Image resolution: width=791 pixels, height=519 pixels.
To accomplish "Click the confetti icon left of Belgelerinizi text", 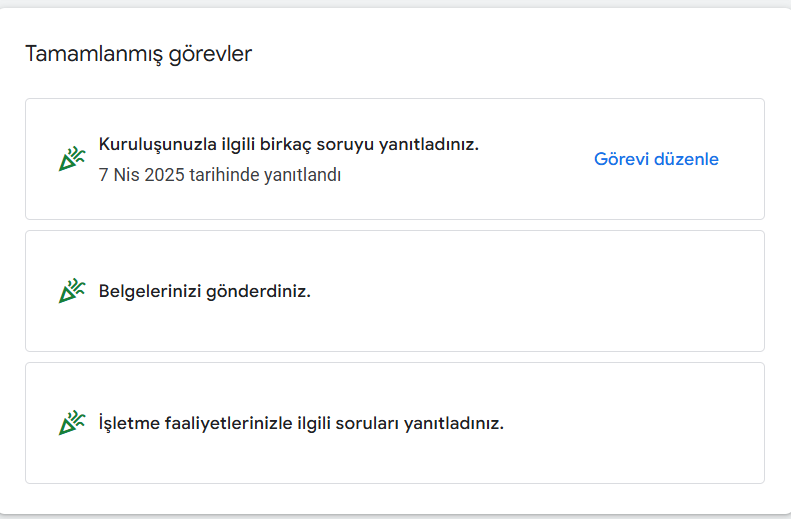I will click(x=72, y=291).
